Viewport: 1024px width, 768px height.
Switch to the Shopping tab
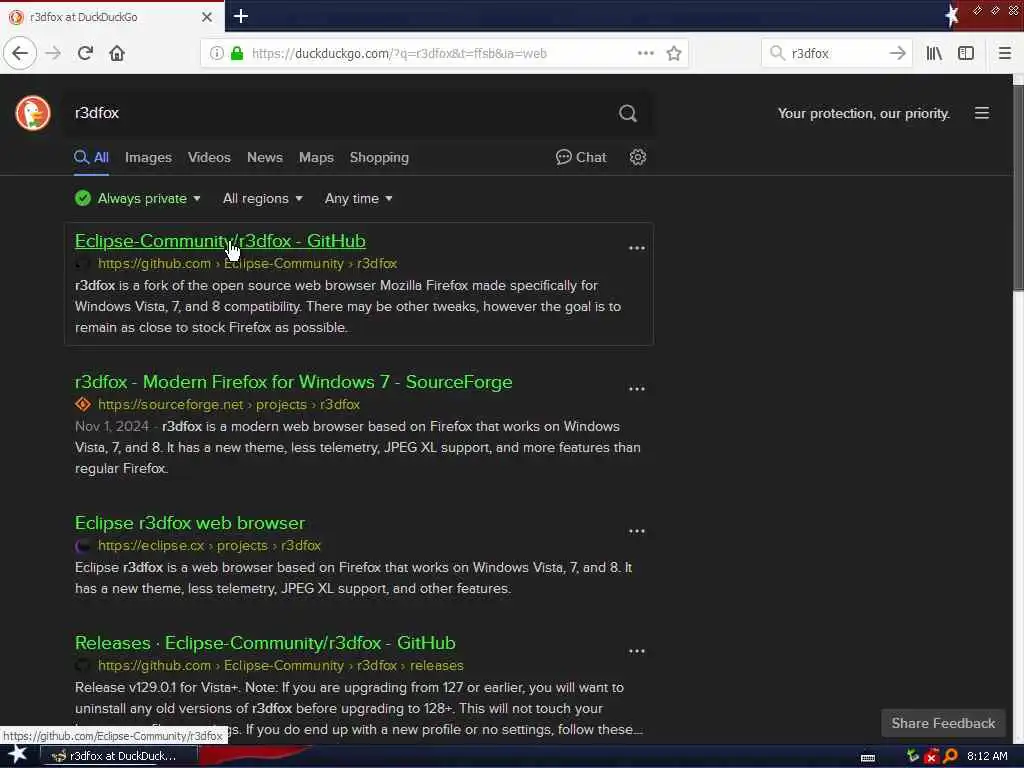coord(379,157)
